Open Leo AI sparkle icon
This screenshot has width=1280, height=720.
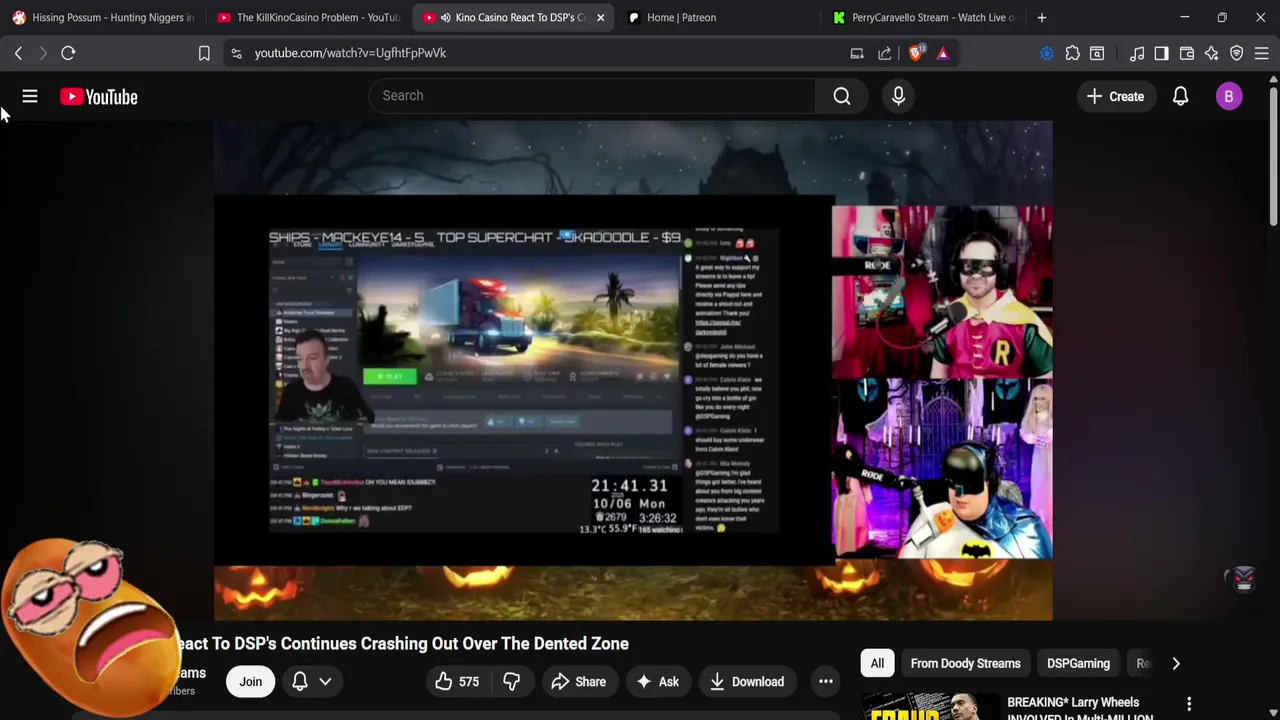pos(1211,53)
